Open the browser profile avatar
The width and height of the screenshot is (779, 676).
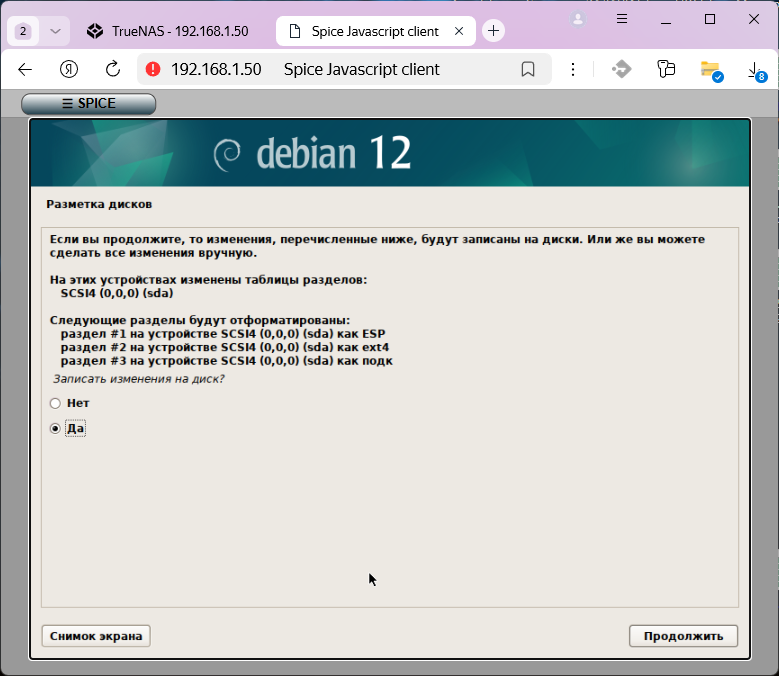tap(578, 19)
